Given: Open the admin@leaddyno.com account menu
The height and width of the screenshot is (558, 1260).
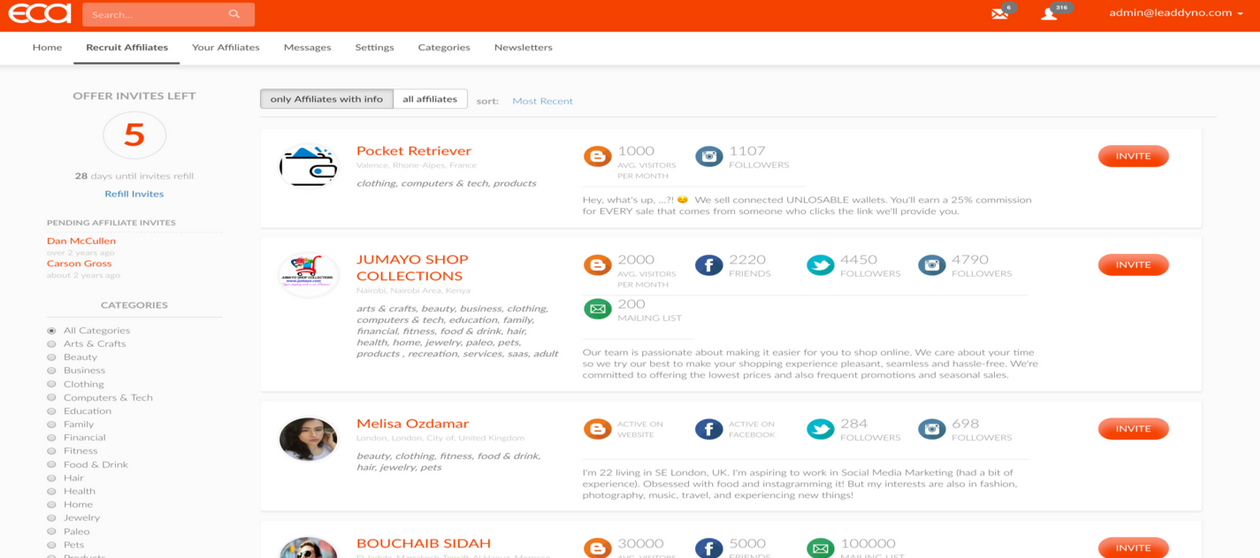Looking at the screenshot, I should click(1176, 13).
